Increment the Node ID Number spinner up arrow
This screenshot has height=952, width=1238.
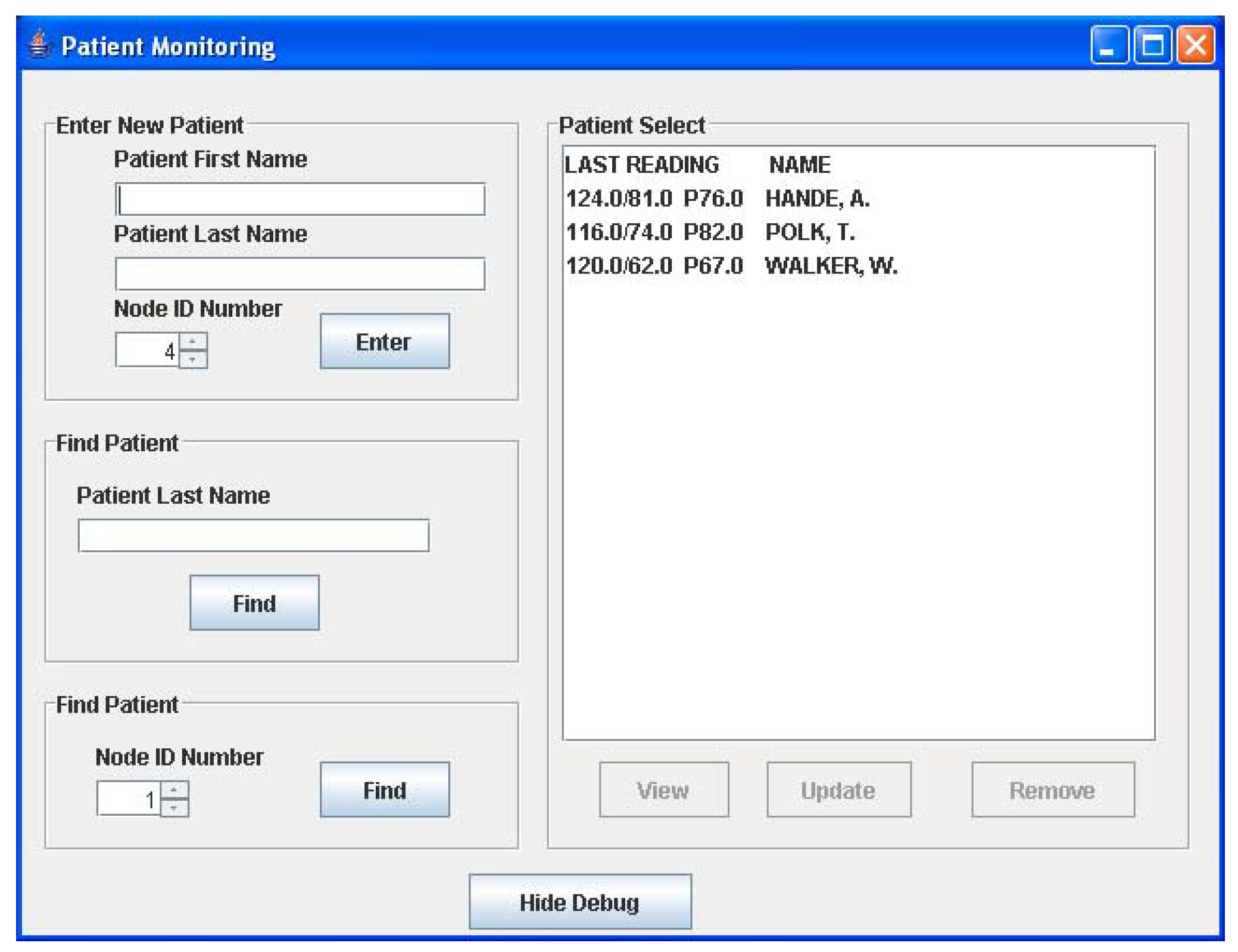193,341
